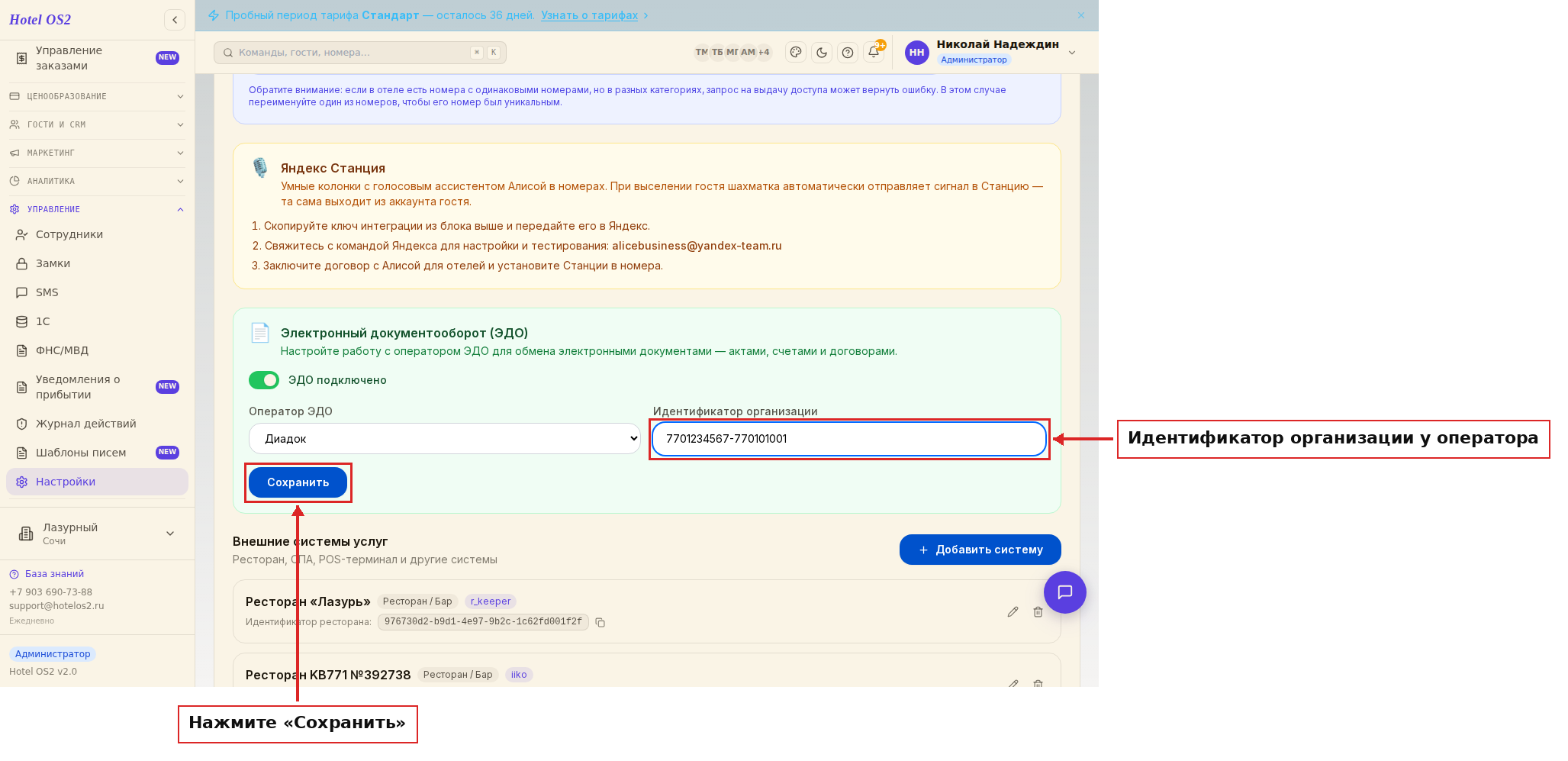
Task: Click the AM team member avatar
Action: pyautogui.click(x=748, y=52)
